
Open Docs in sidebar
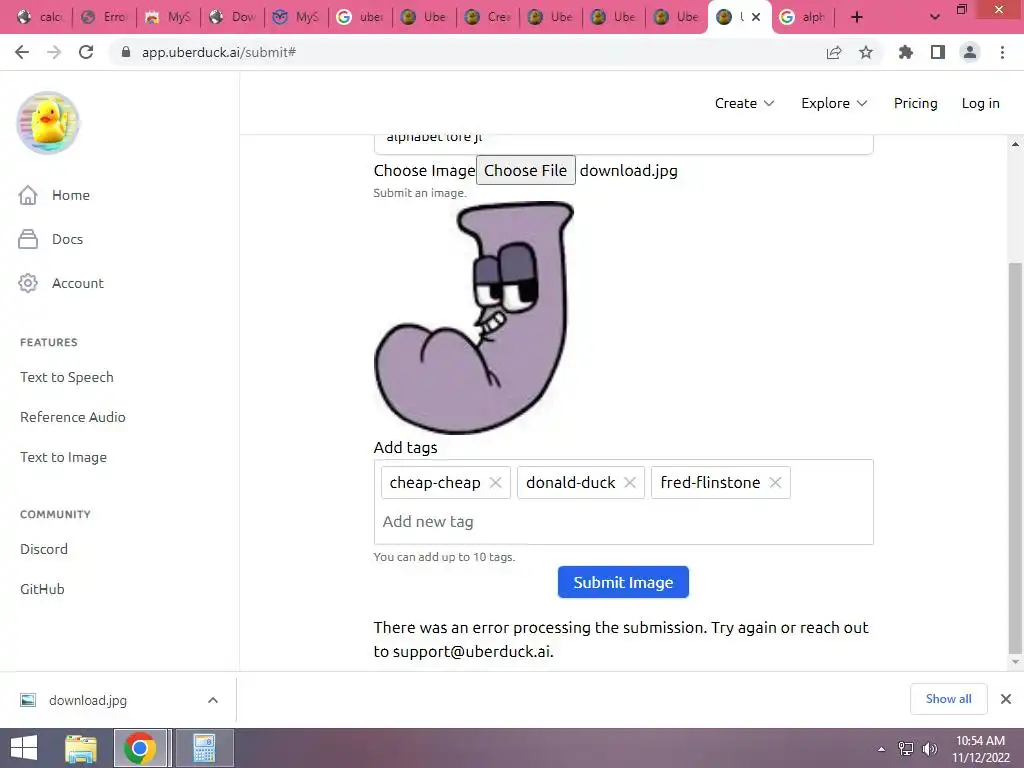(67, 239)
